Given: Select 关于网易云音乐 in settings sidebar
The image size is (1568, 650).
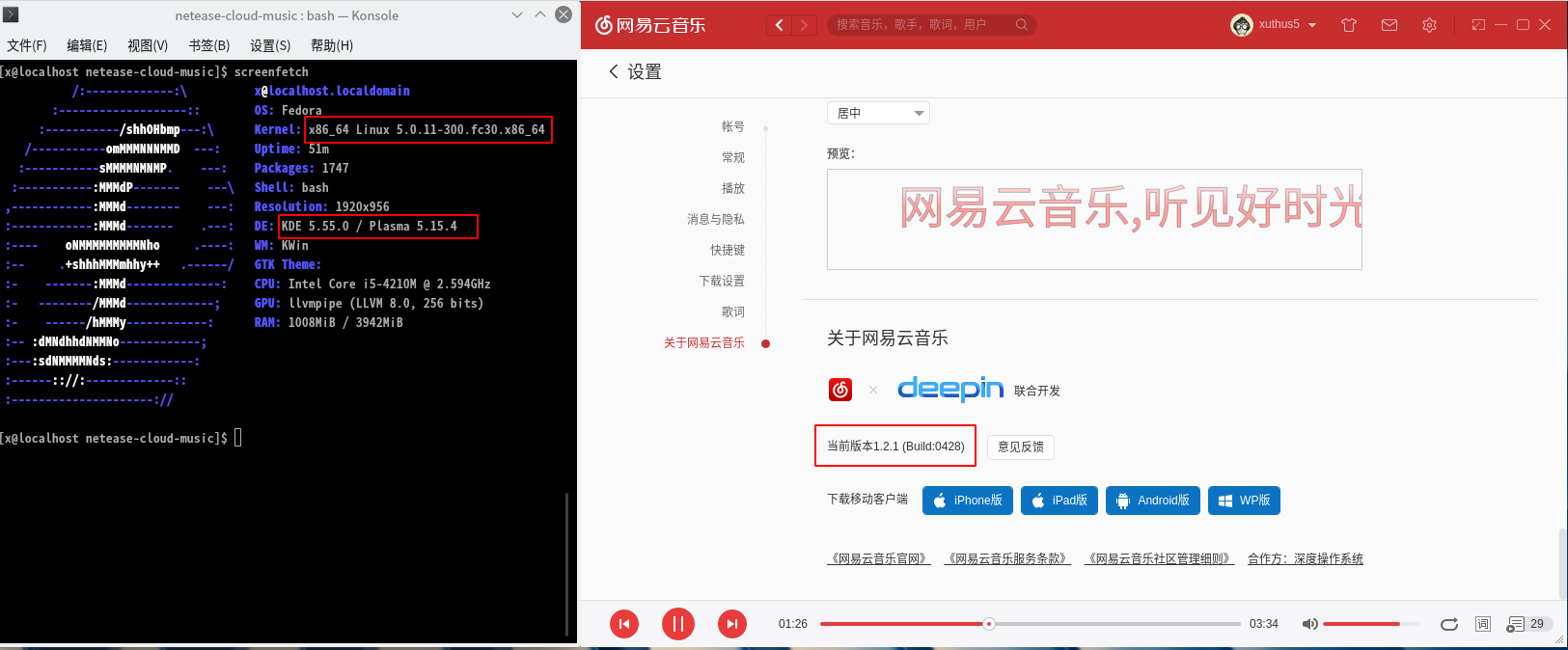Looking at the screenshot, I should pyautogui.click(x=704, y=342).
